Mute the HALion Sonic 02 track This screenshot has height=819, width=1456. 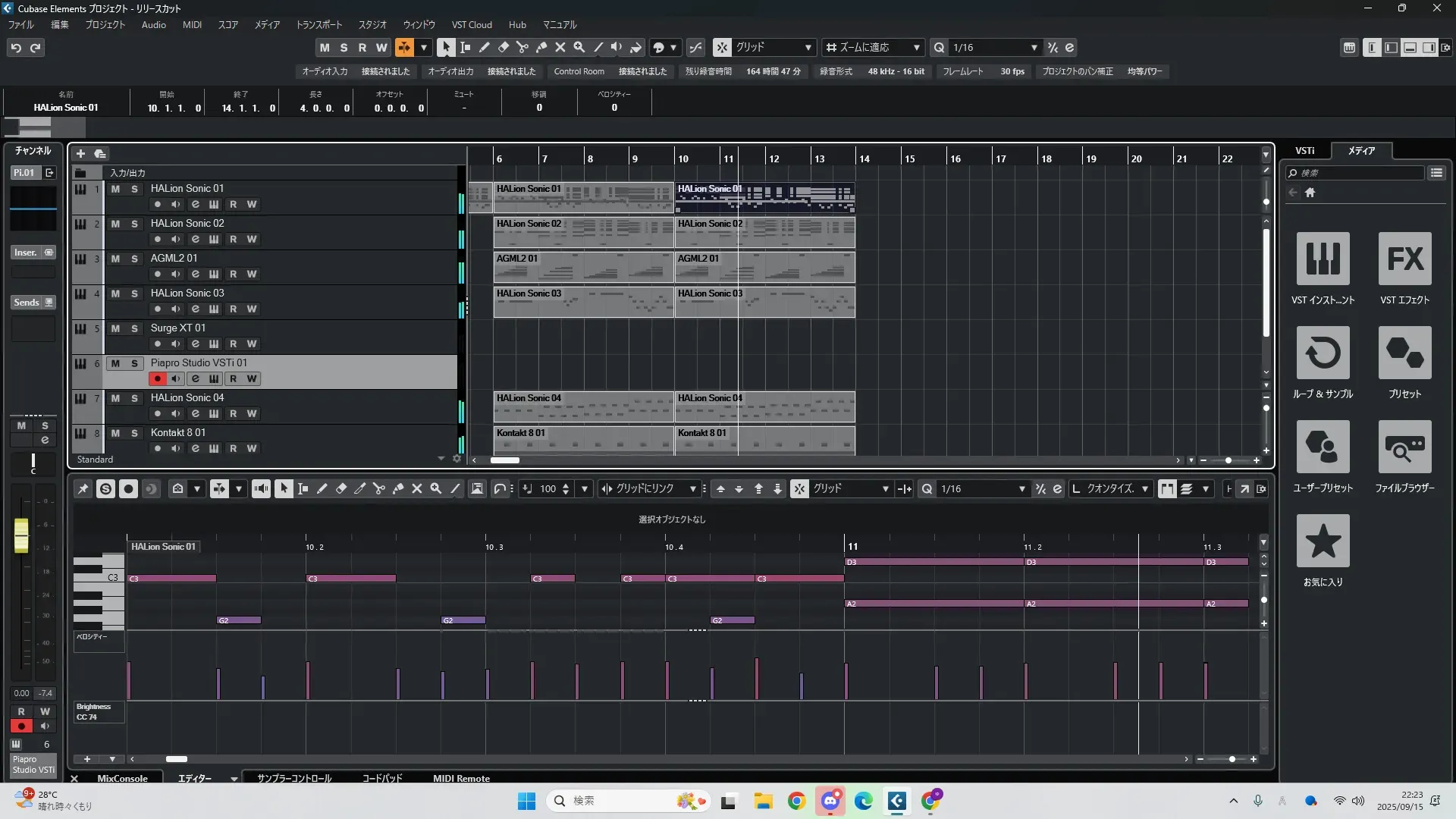tap(115, 224)
